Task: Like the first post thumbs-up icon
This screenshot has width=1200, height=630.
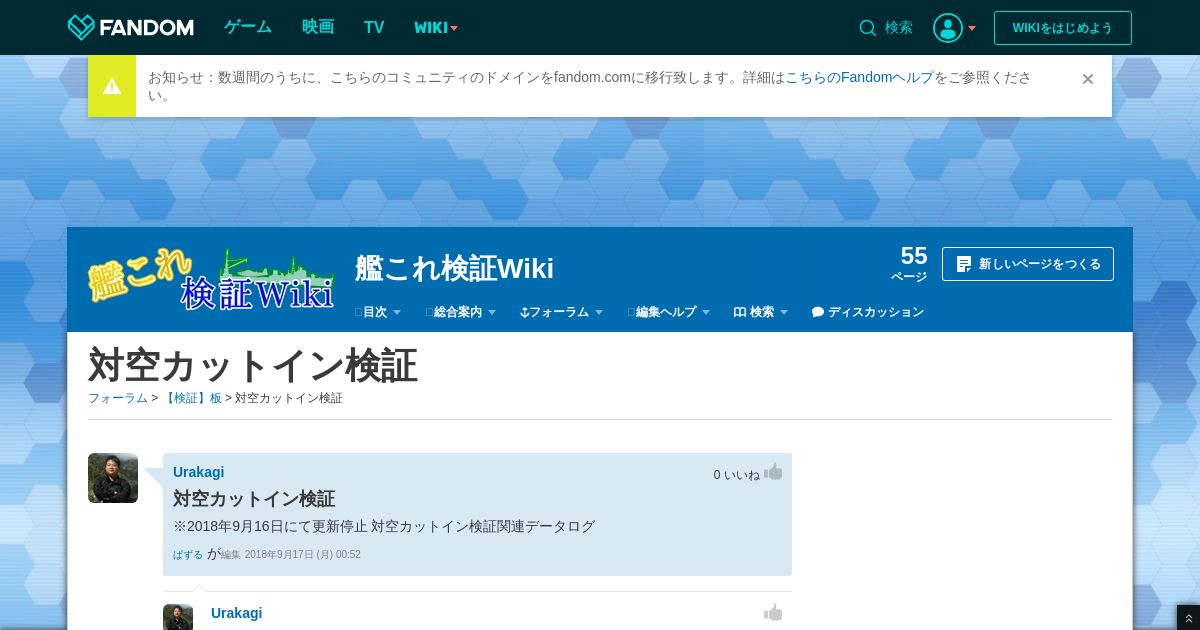Action: (x=773, y=472)
